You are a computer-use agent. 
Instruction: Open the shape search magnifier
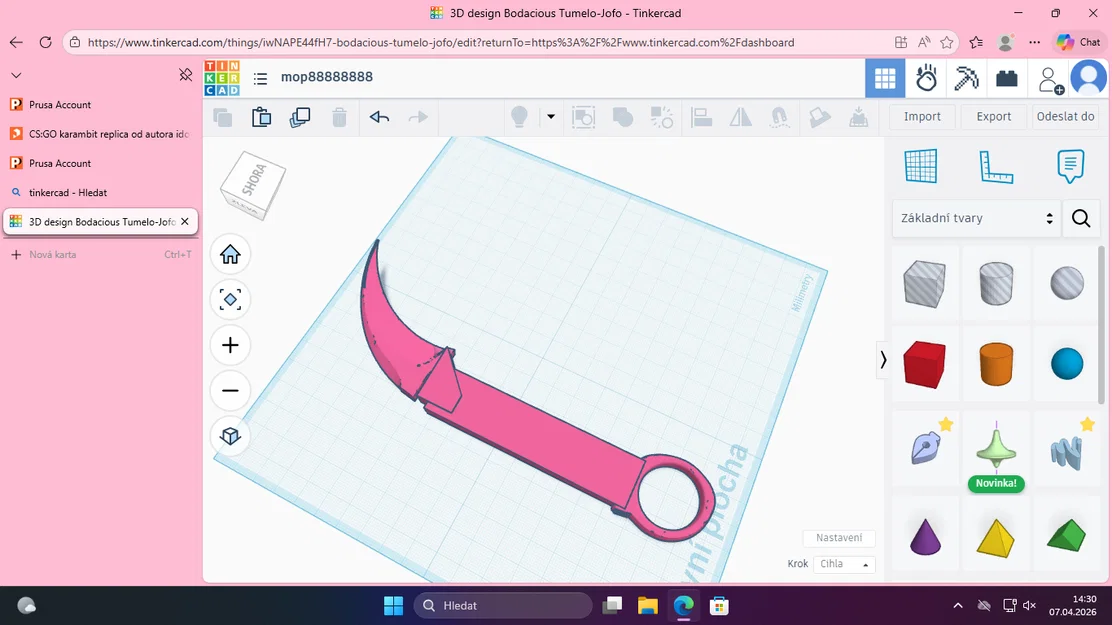(1081, 218)
